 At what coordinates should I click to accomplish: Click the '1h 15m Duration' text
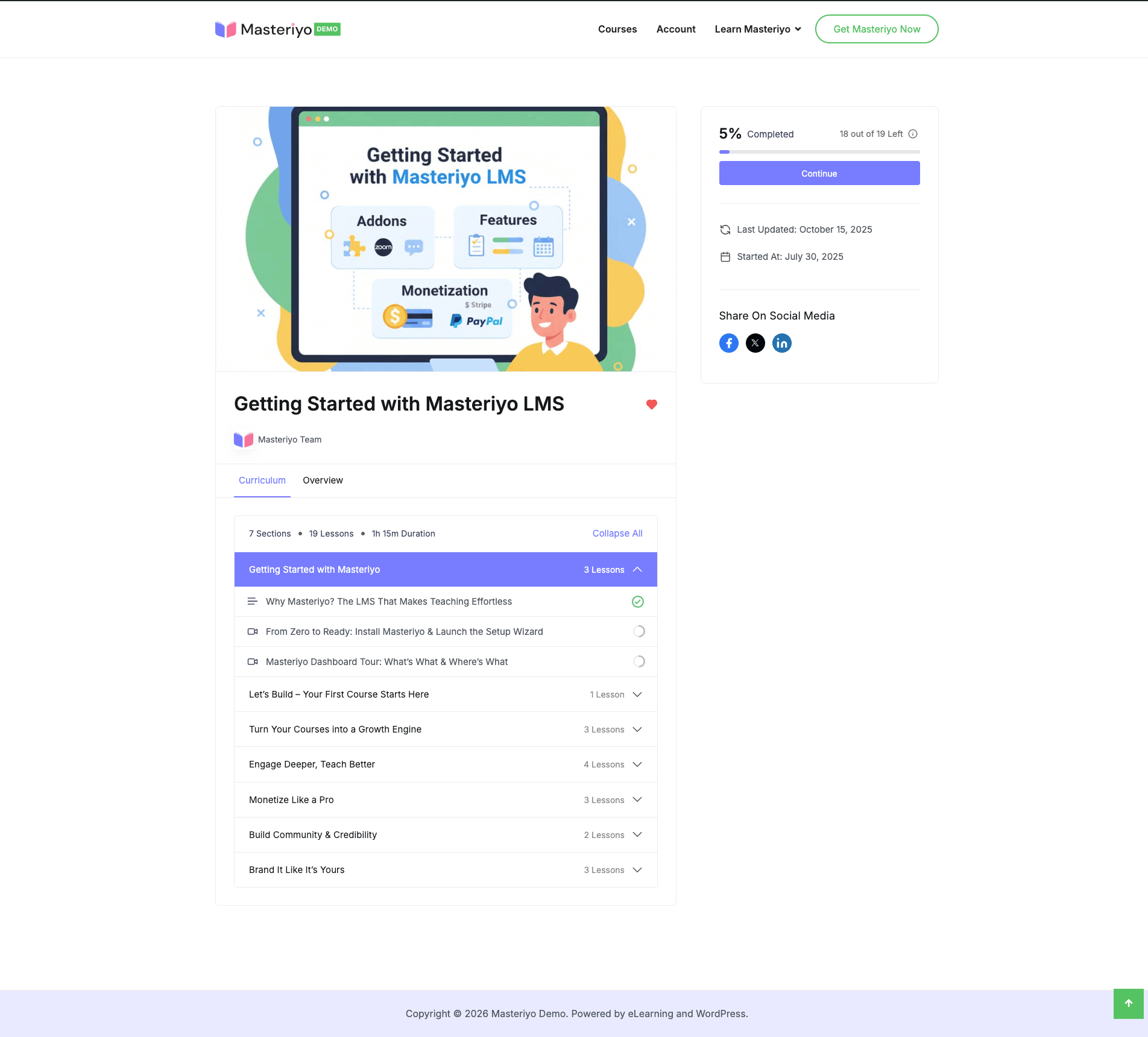coord(403,534)
